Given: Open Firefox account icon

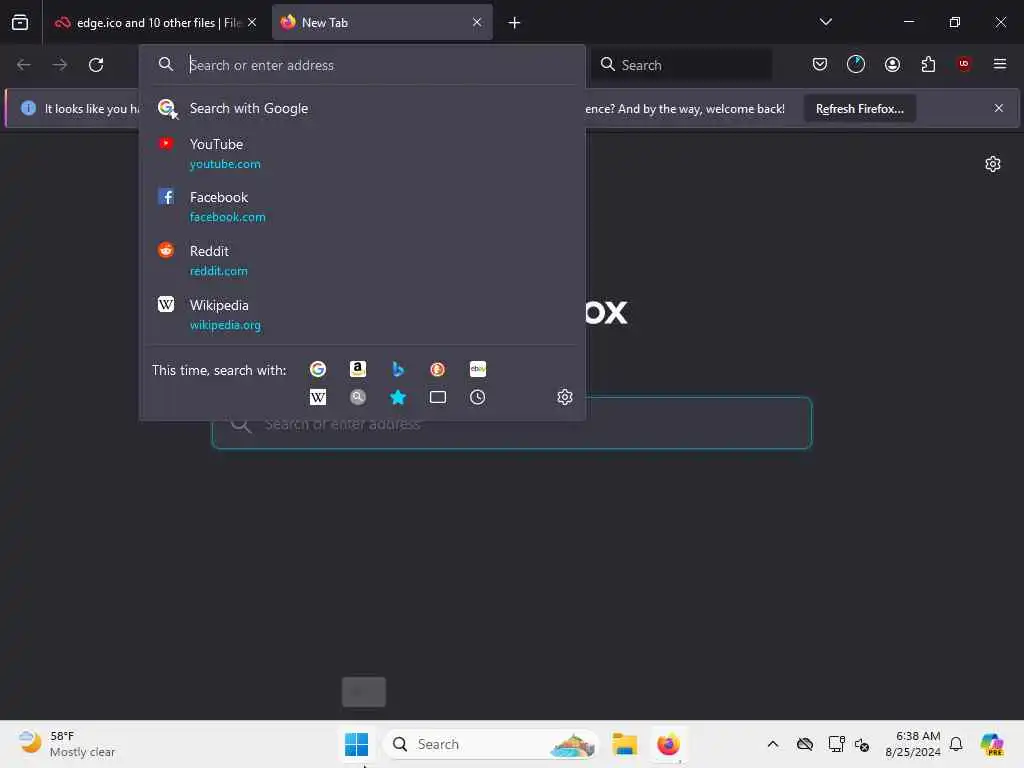Looking at the screenshot, I should pos(892,64).
